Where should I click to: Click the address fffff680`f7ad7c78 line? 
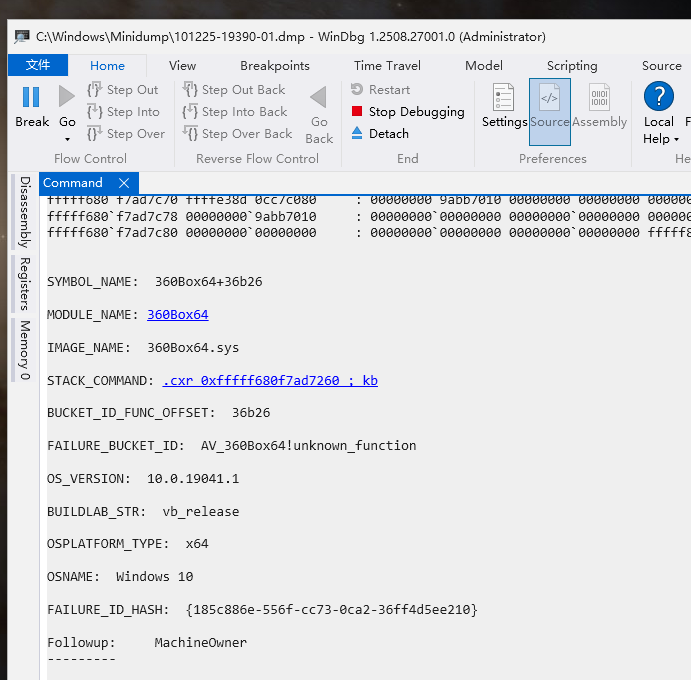[368, 217]
